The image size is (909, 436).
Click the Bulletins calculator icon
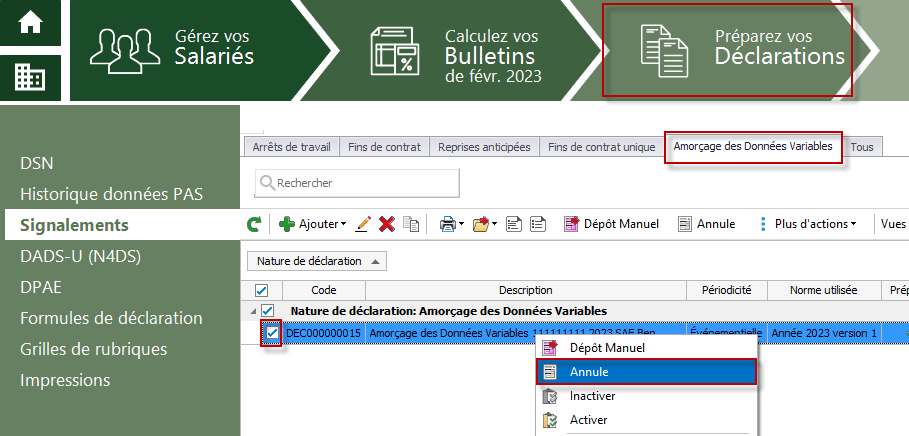pos(395,51)
